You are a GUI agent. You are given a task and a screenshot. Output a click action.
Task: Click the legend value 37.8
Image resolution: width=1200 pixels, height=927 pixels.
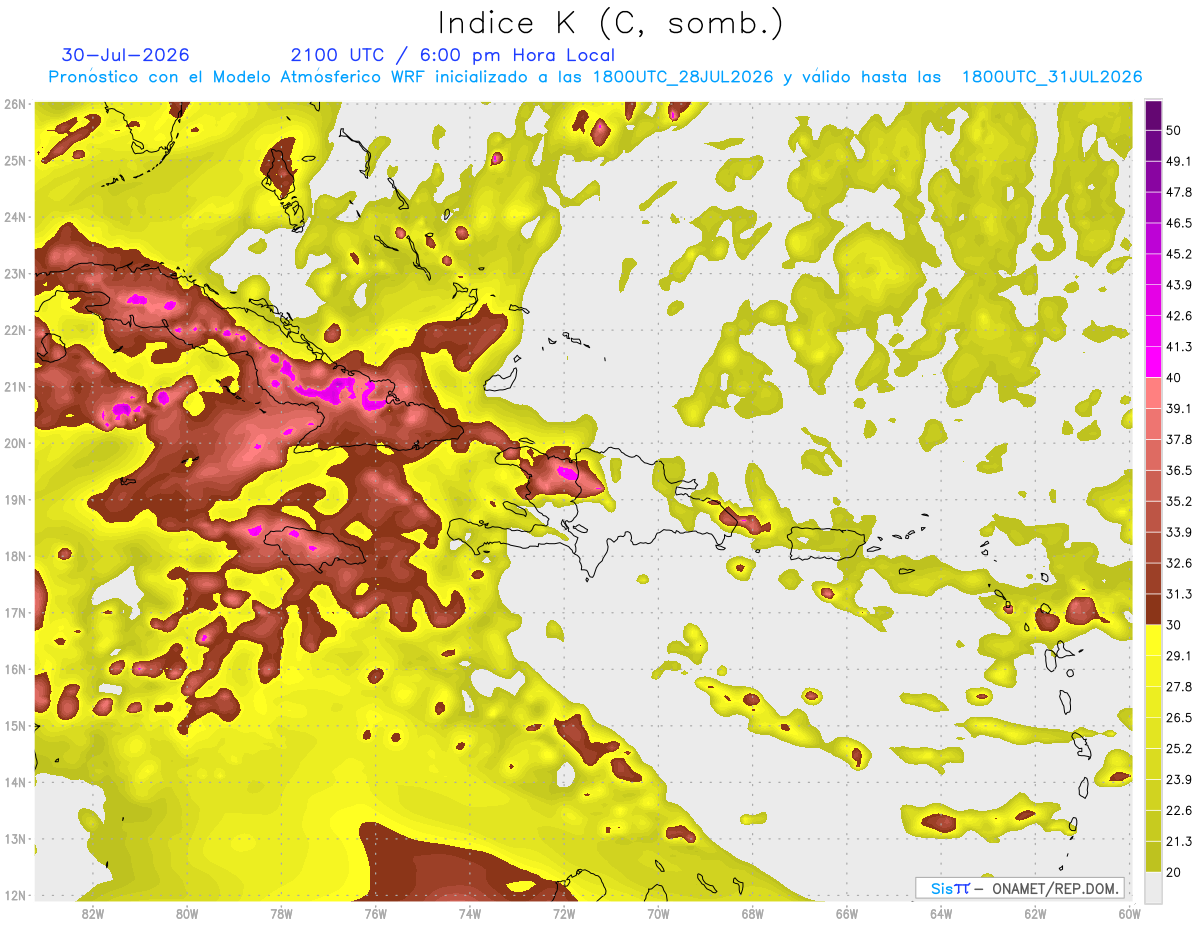coord(1180,439)
